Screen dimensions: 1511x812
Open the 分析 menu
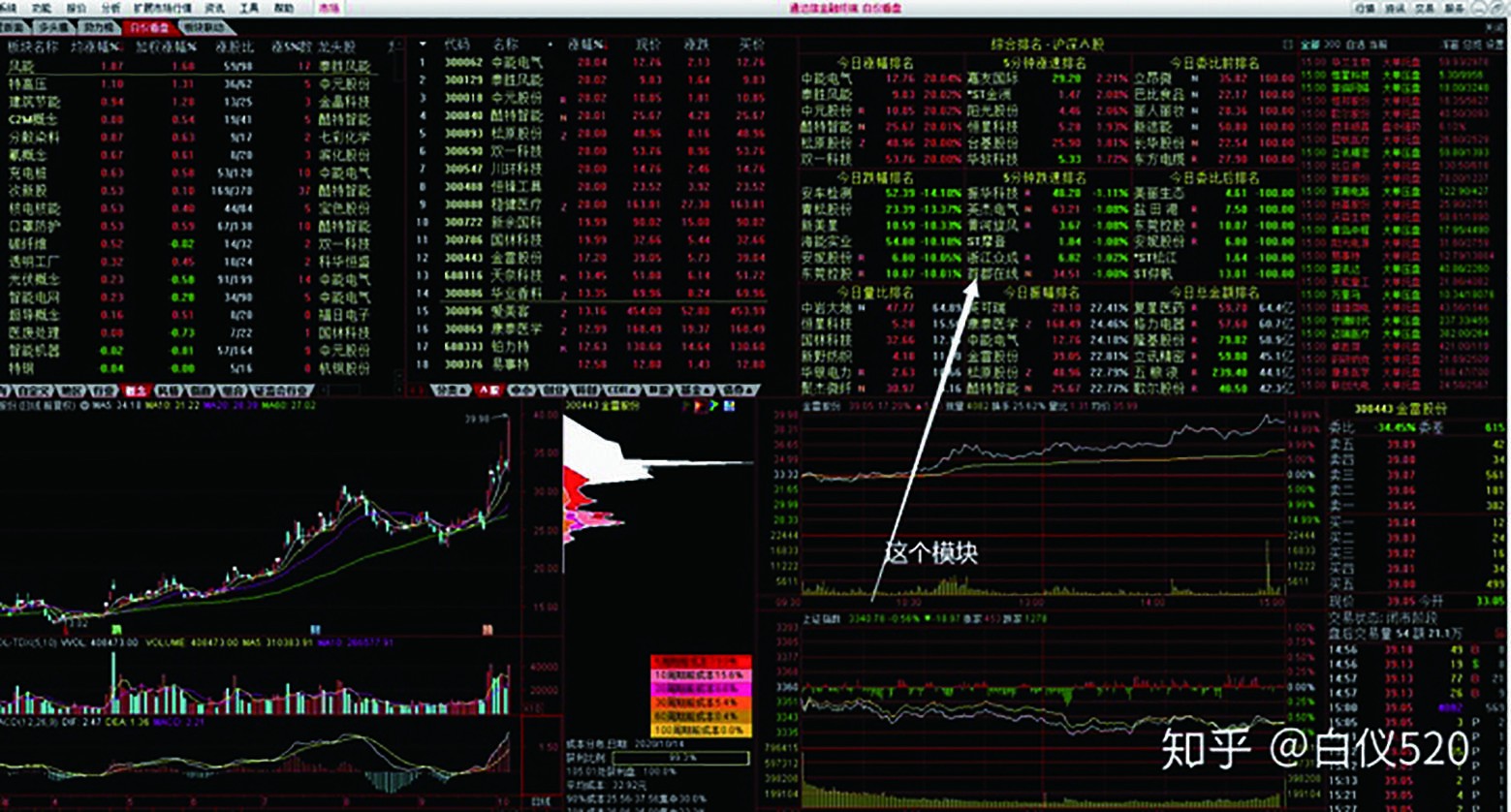(x=111, y=7)
